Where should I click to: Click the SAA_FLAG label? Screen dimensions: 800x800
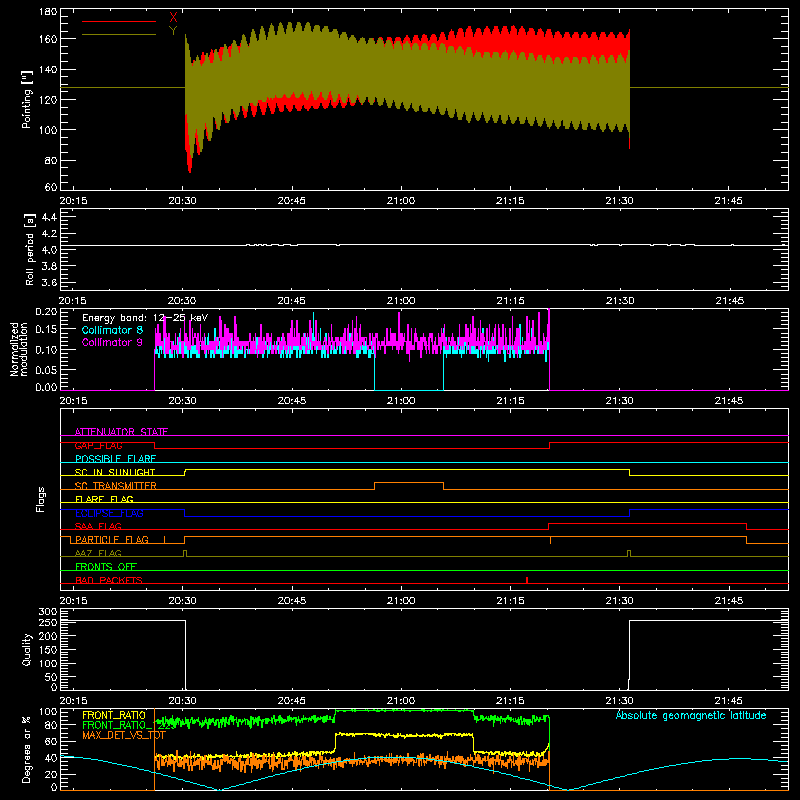(98, 526)
